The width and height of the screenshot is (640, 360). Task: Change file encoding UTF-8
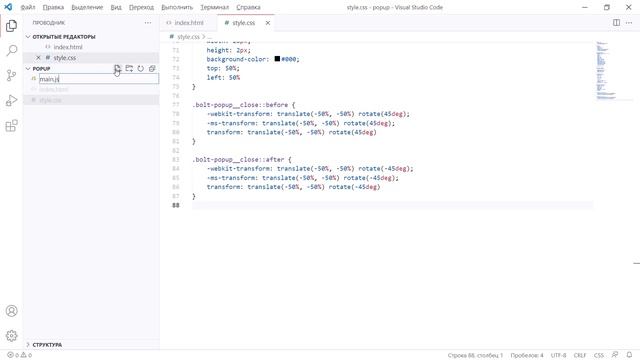[558, 355]
